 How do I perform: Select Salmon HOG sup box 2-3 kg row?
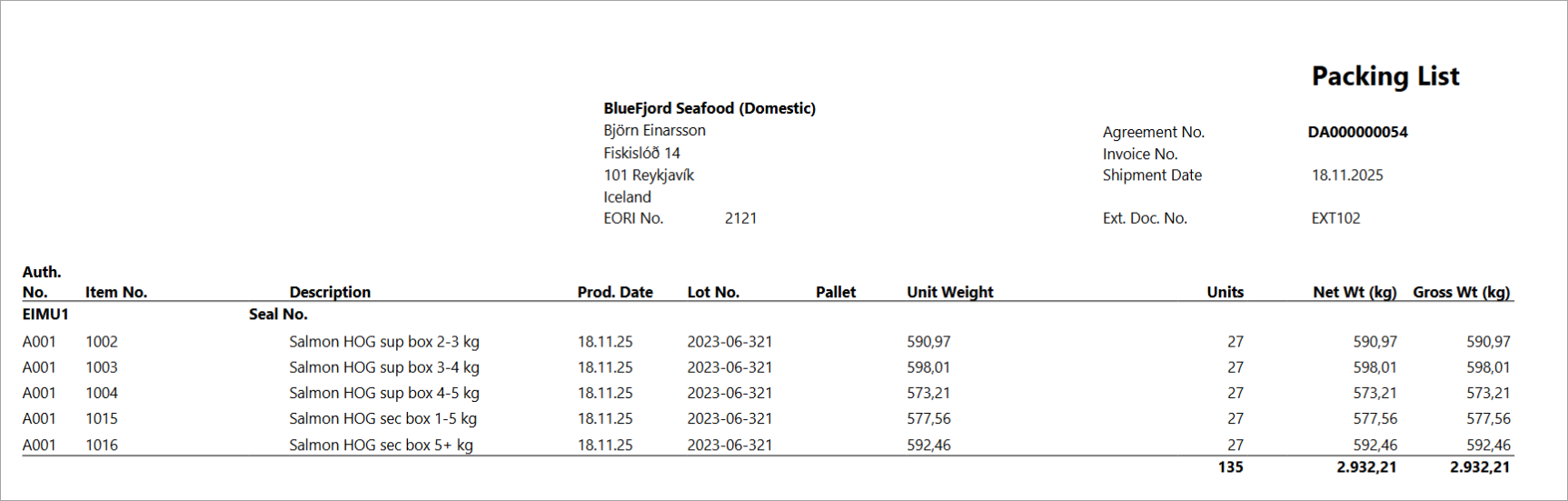[767, 342]
